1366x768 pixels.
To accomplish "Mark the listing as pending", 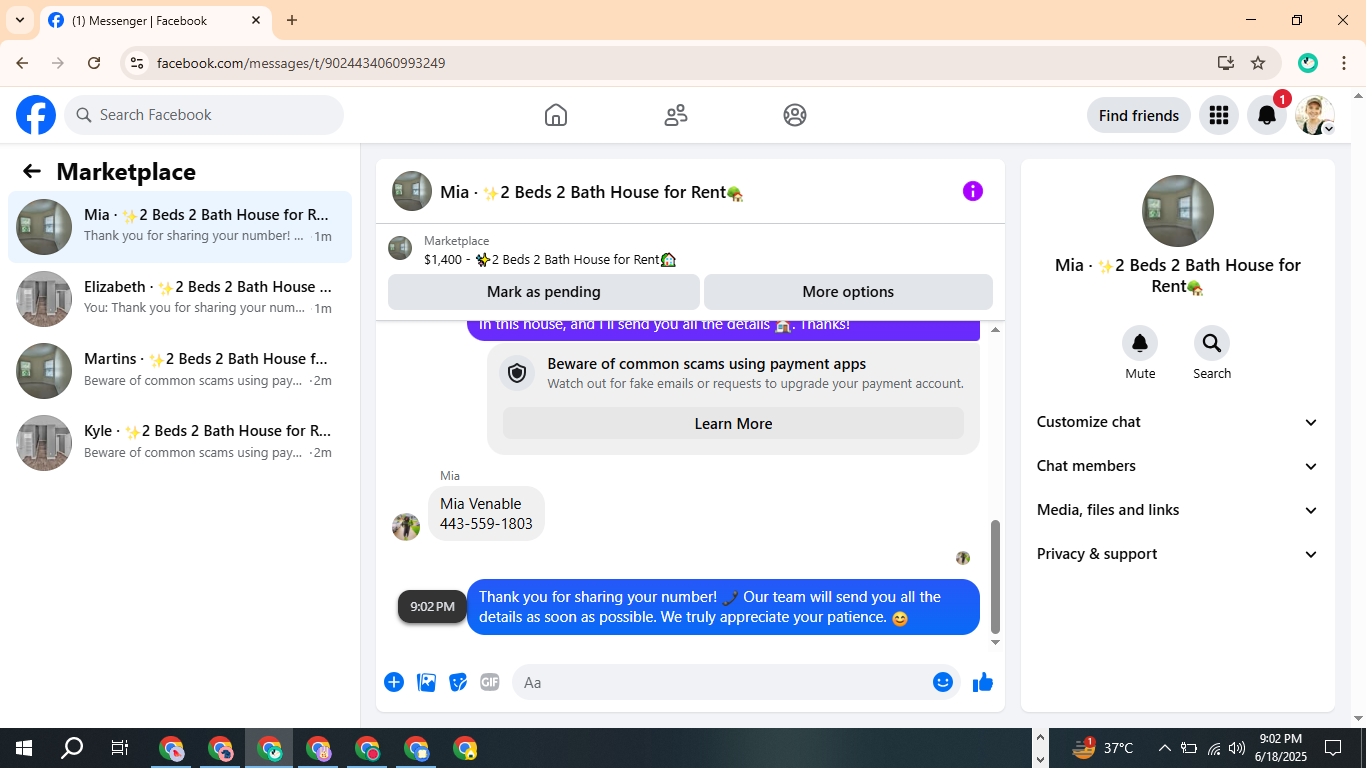I will pyautogui.click(x=544, y=292).
